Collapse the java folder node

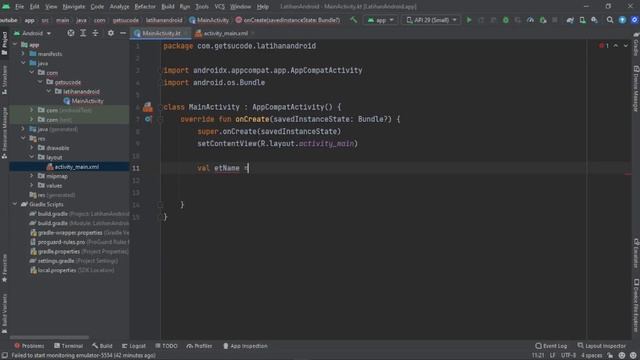(23, 63)
